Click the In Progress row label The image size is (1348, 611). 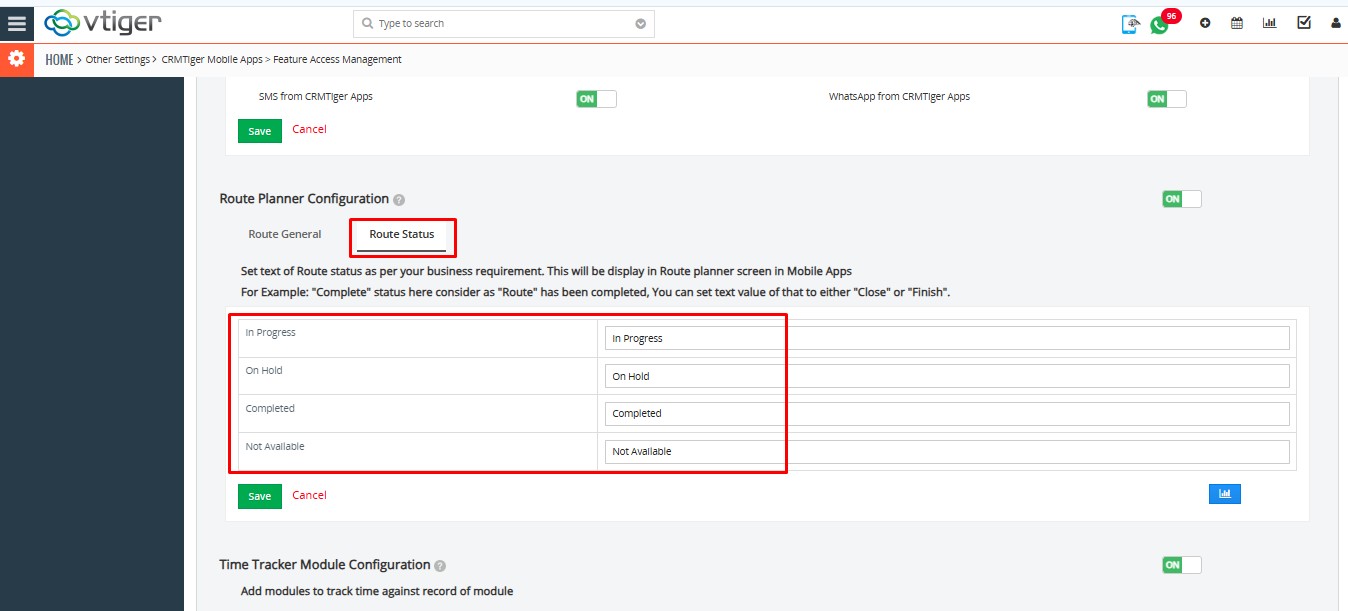coord(270,332)
